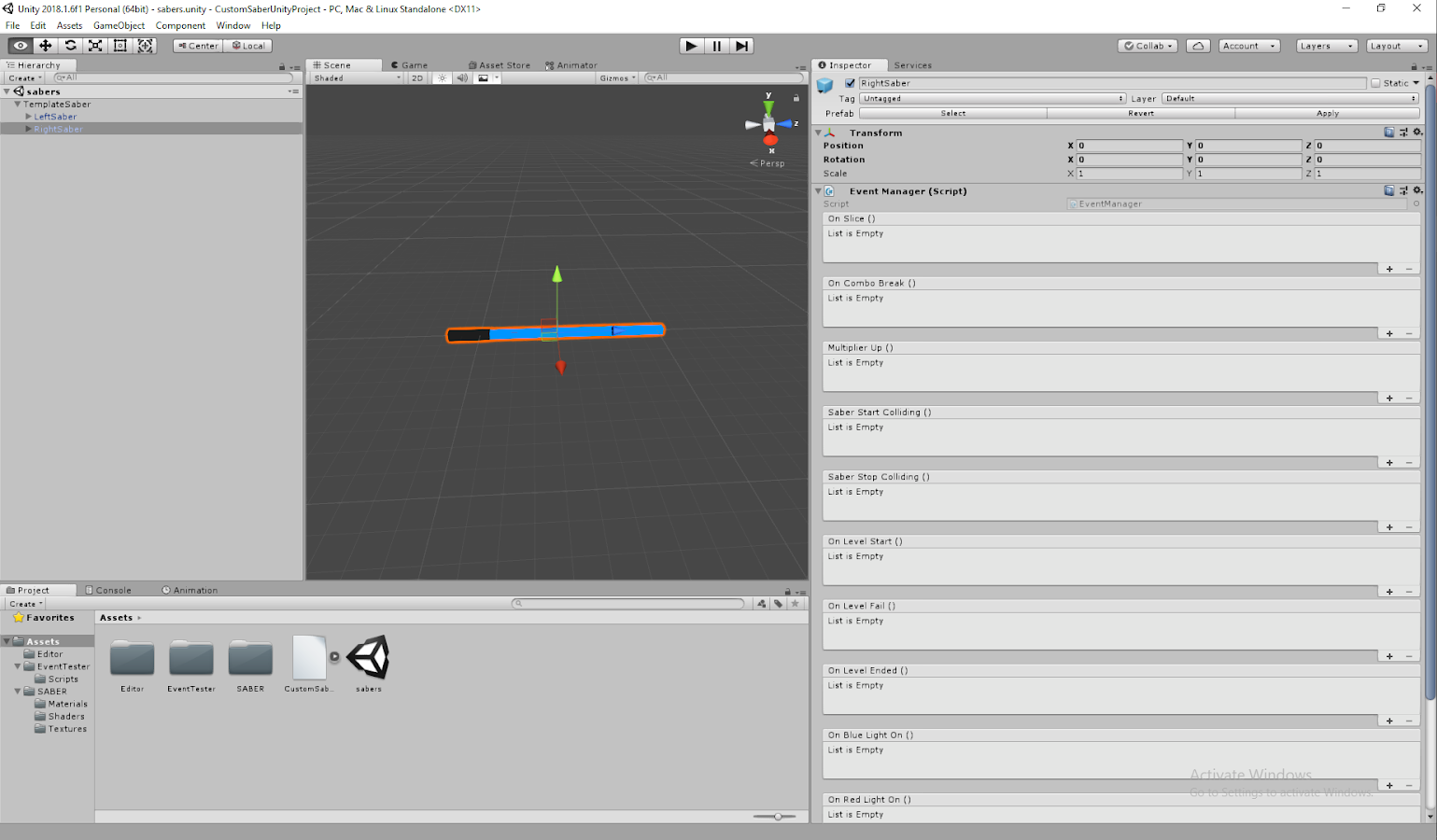Select the Move tool in the toolbar
Viewport: 1437px width, 840px height.
(x=45, y=46)
